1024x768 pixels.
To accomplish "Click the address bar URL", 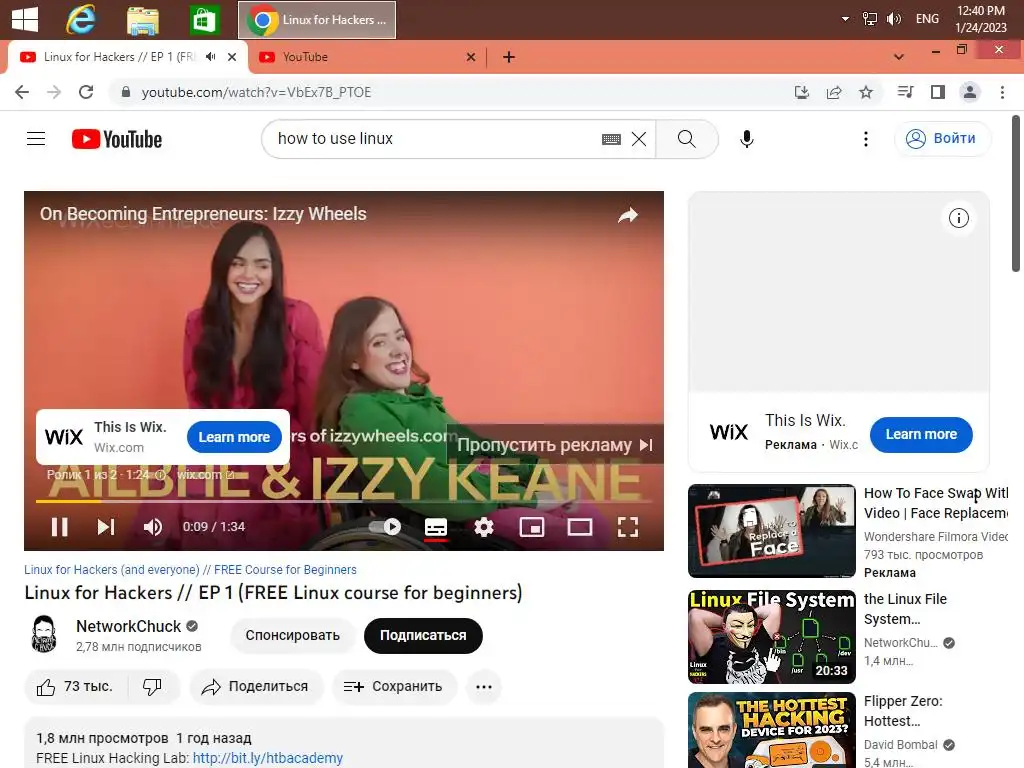I will click(x=256, y=92).
